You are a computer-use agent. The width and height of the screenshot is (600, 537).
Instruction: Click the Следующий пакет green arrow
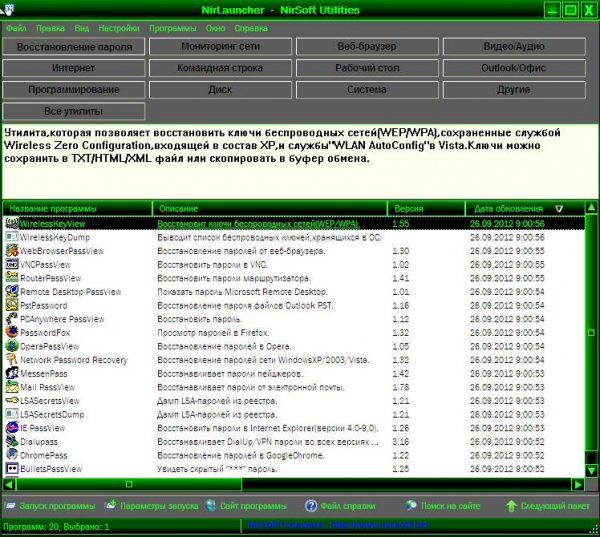pos(511,506)
